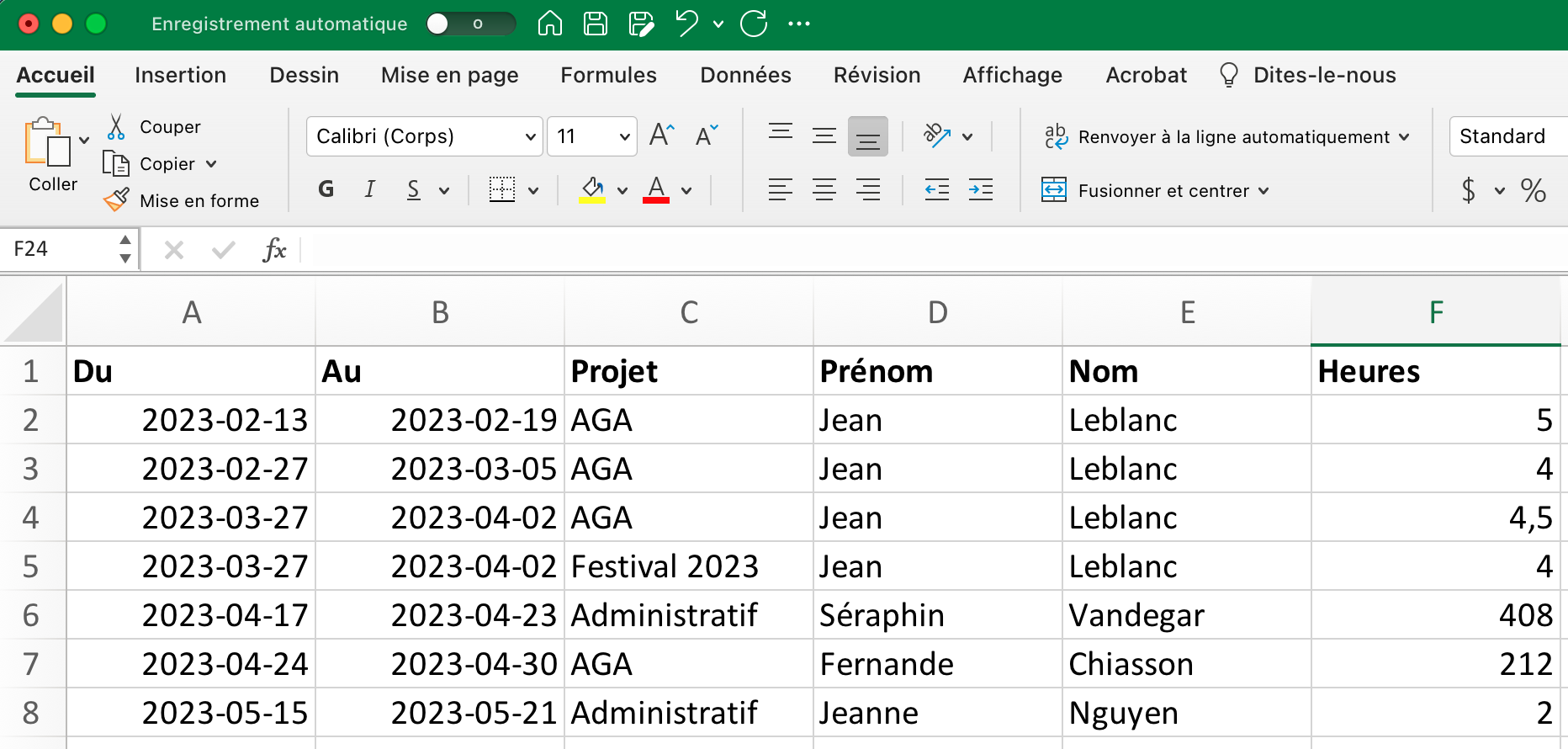Click the Couper scissors button
This screenshot has width=1568, height=749.
(155, 127)
